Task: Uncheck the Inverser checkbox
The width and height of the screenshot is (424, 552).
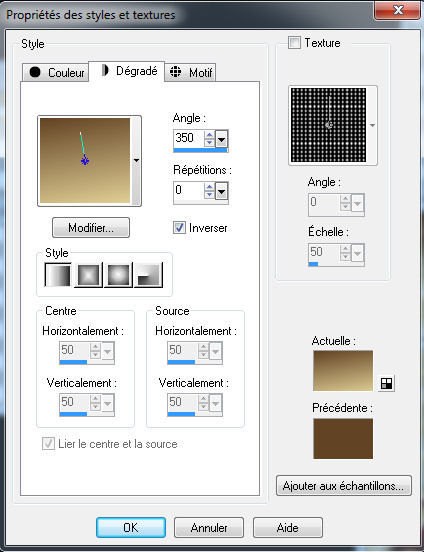Action: click(179, 227)
